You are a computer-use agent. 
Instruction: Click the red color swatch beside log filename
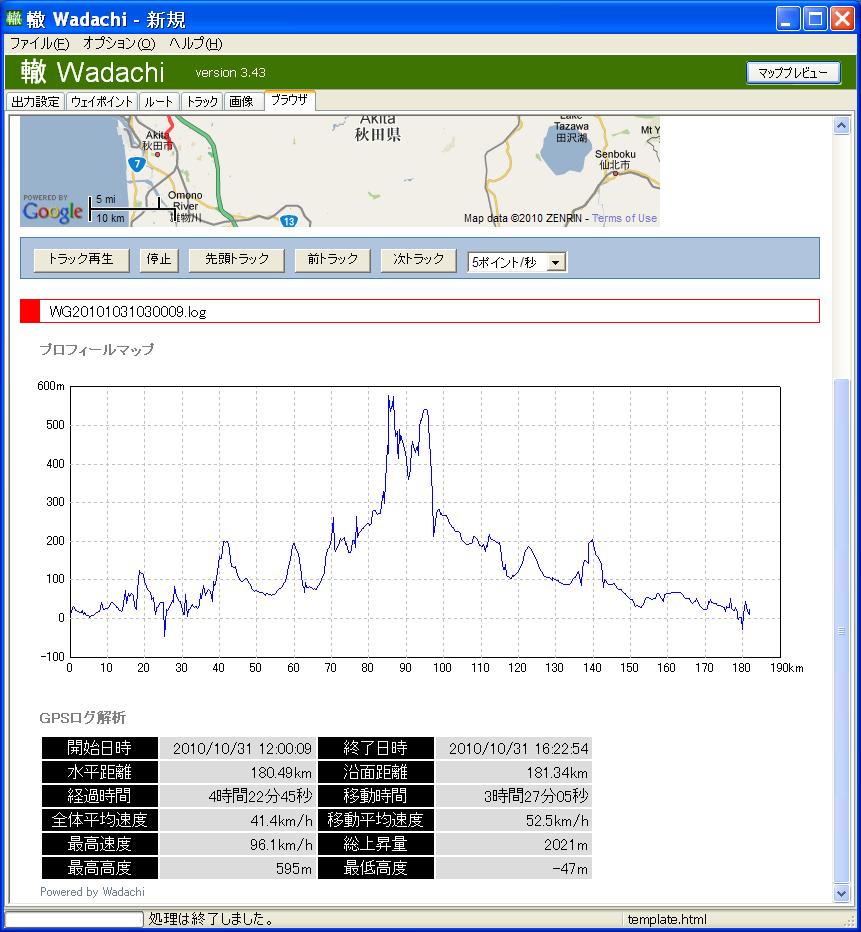30,311
